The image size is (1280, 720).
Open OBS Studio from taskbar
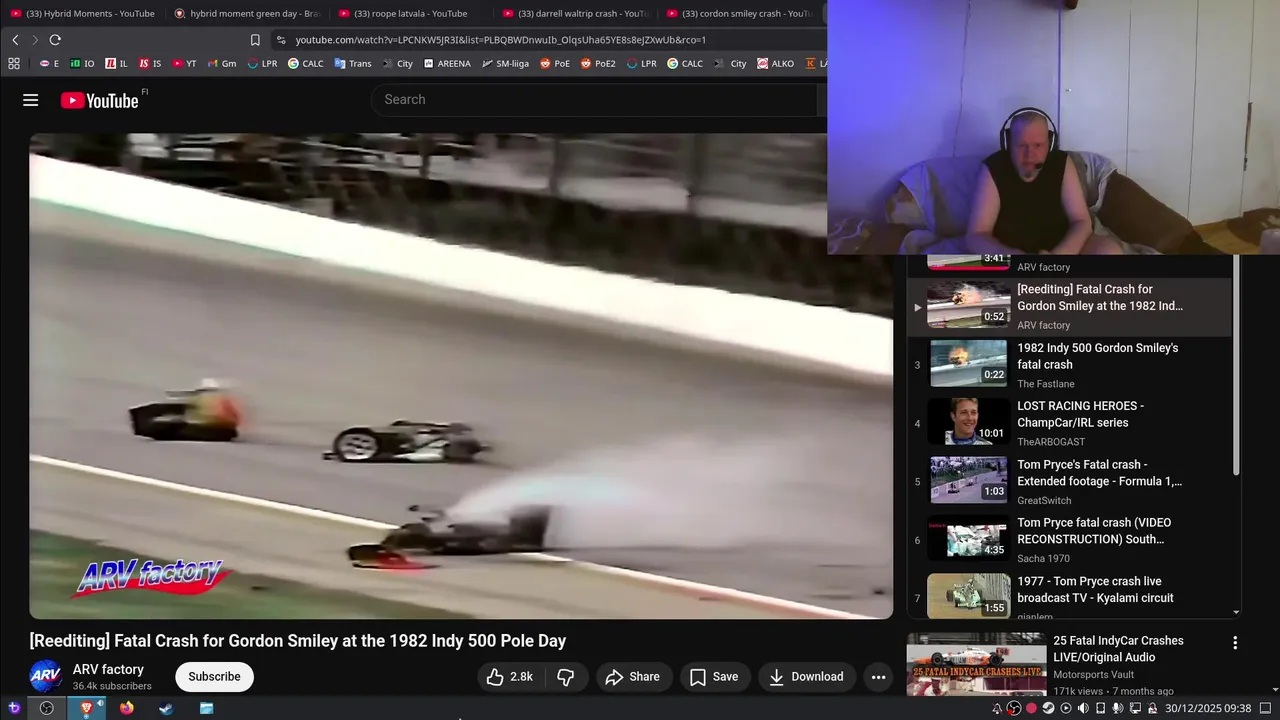(46, 708)
